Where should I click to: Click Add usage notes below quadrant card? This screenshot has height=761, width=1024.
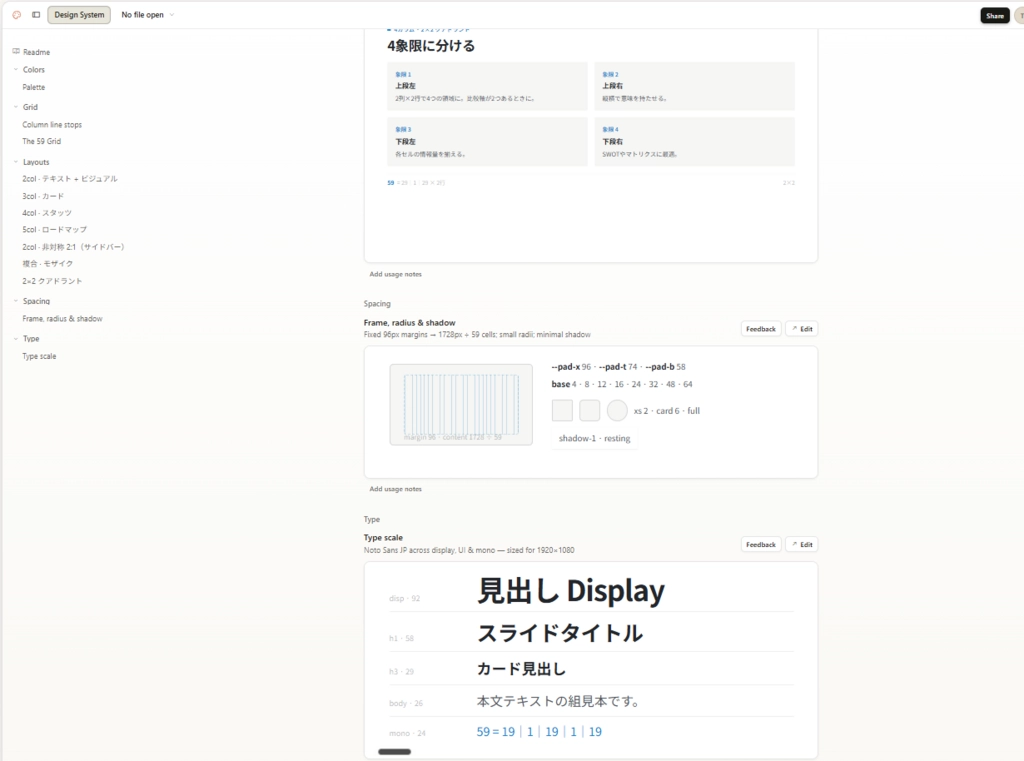[x=395, y=274]
